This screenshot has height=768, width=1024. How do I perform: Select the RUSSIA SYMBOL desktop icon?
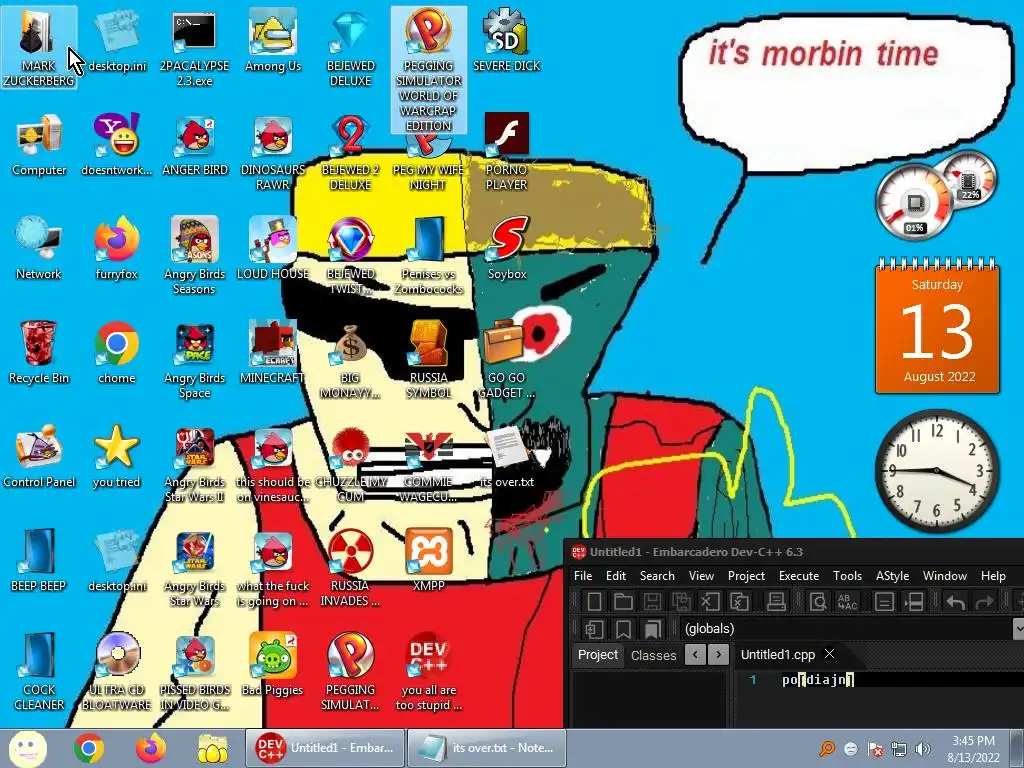click(x=428, y=360)
